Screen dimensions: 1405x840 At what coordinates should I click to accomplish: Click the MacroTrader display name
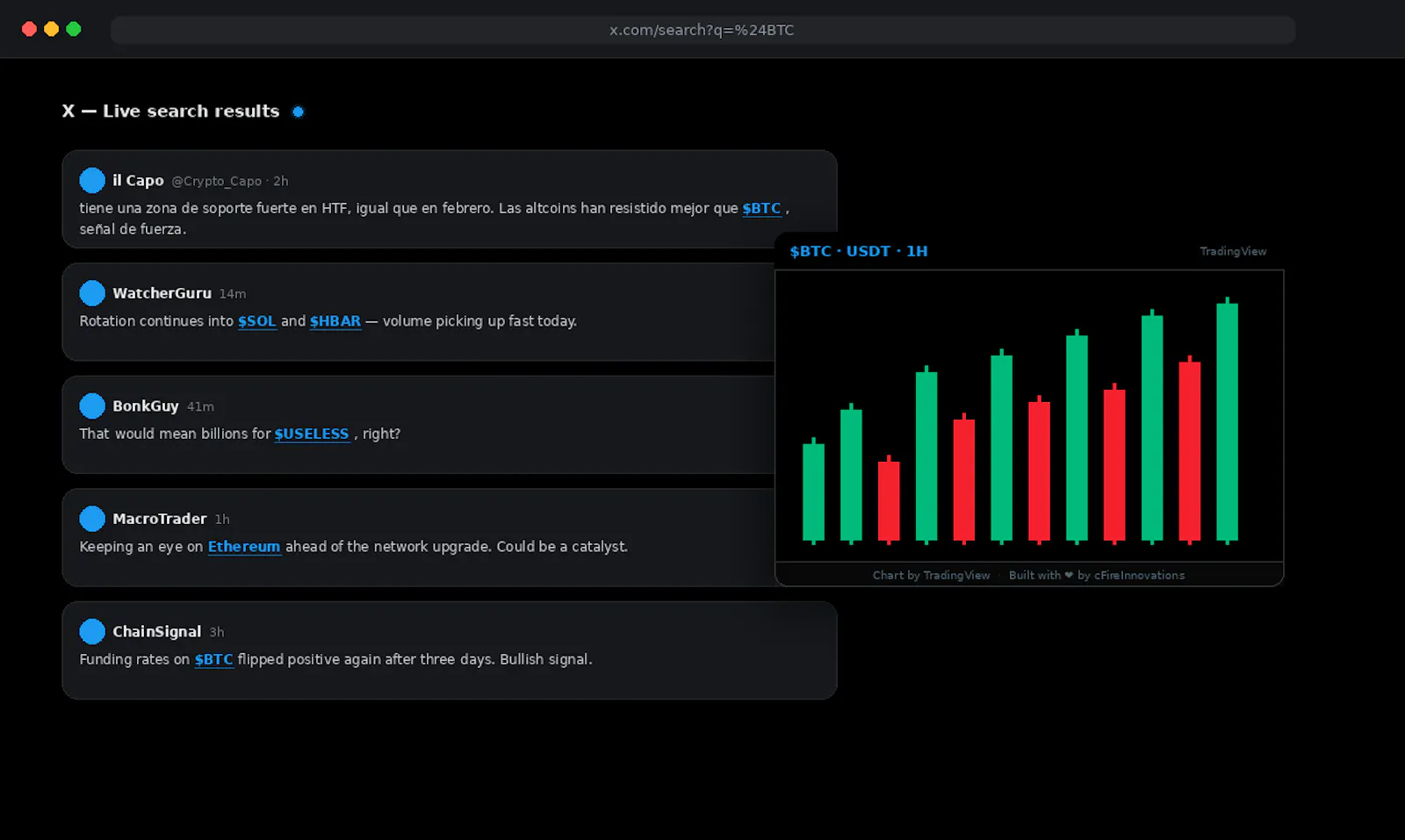(x=160, y=519)
